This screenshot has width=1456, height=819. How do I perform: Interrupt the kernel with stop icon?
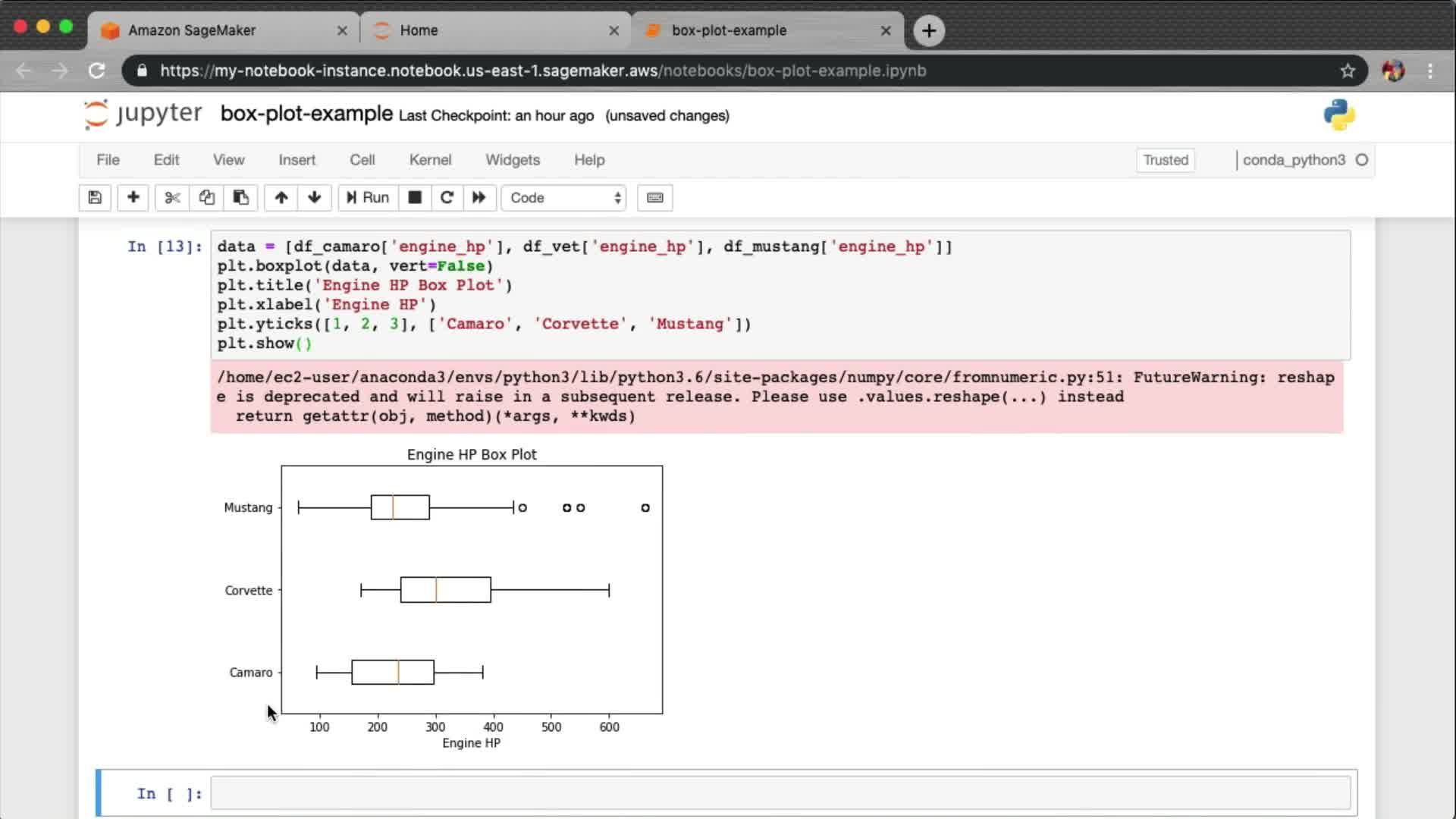(415, 198)
